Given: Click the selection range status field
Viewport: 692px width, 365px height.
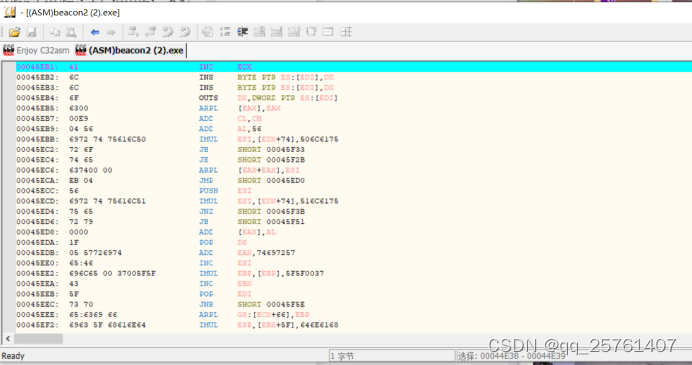Looking at the screenshot, I should (573, 356).
